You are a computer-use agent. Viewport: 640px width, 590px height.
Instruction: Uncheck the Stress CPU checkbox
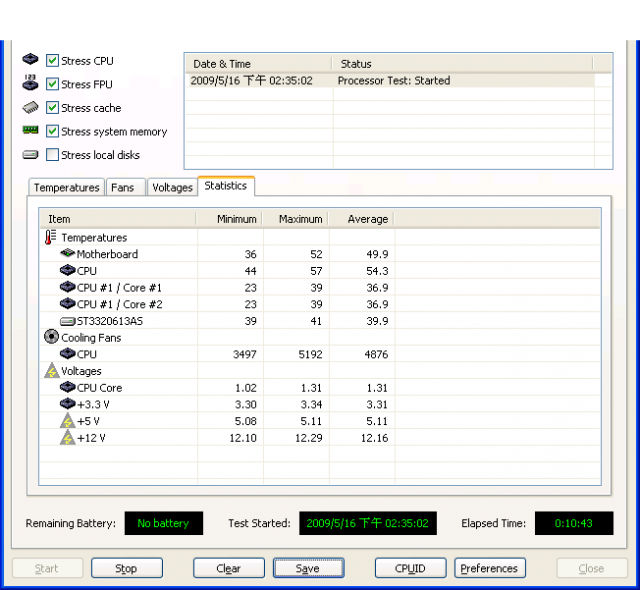pyautogui.click(x=52, y=60)
